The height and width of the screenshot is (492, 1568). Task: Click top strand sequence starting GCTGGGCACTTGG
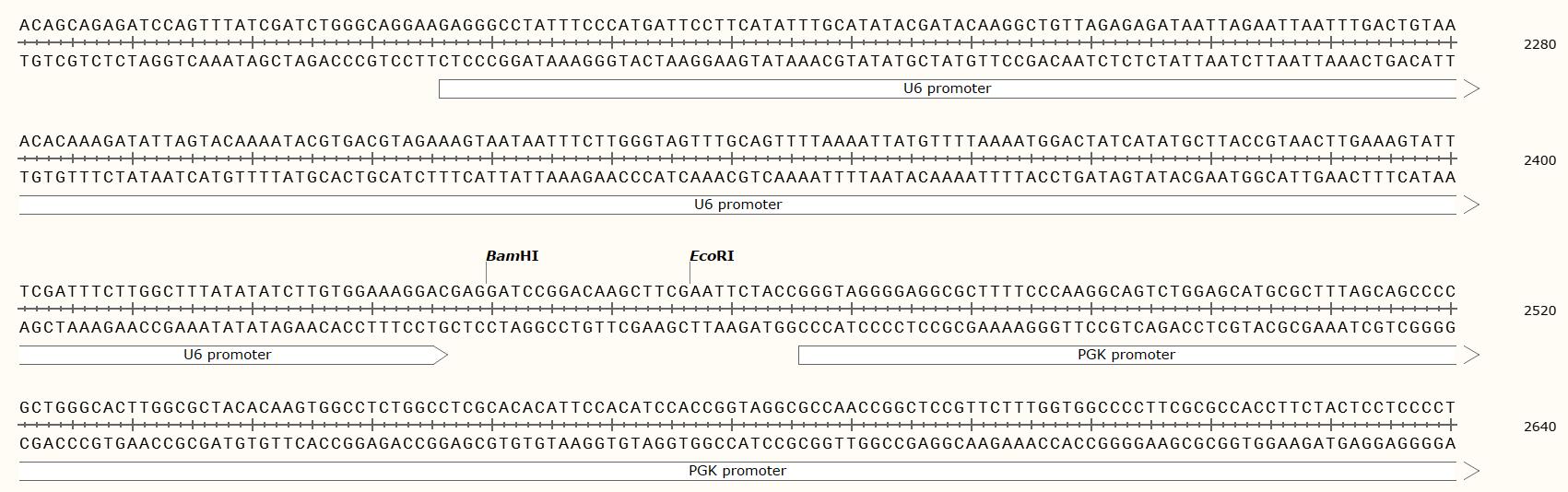tap(737, 407)
